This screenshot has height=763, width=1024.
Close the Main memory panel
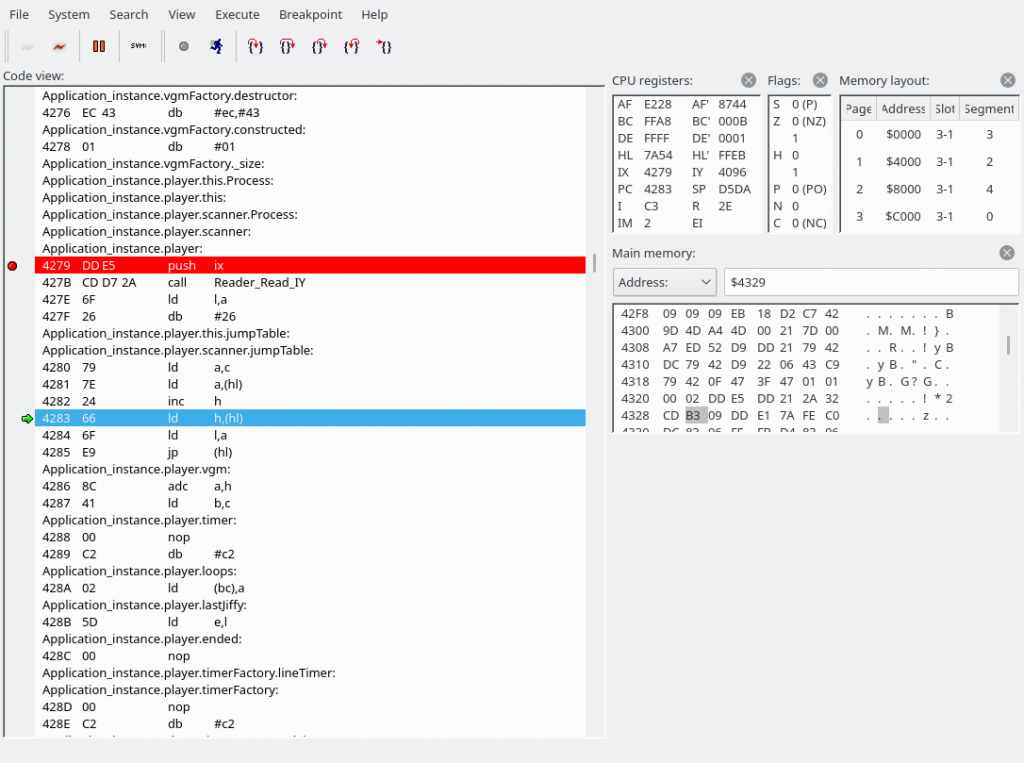pos(1007,253)
